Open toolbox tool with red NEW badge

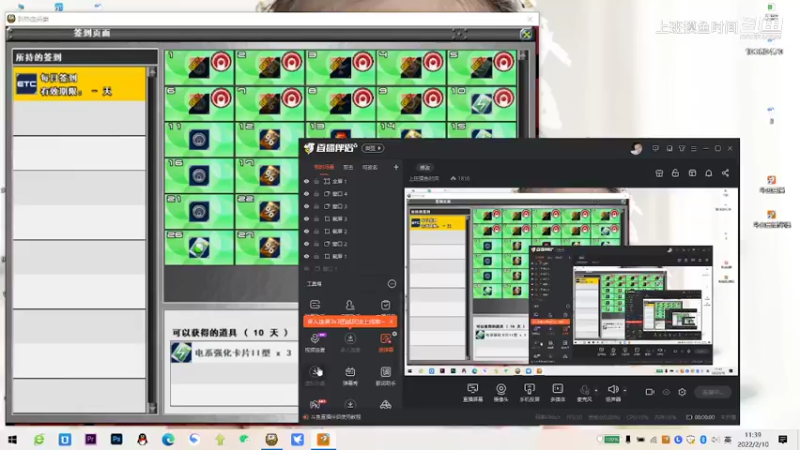[316, 404]
